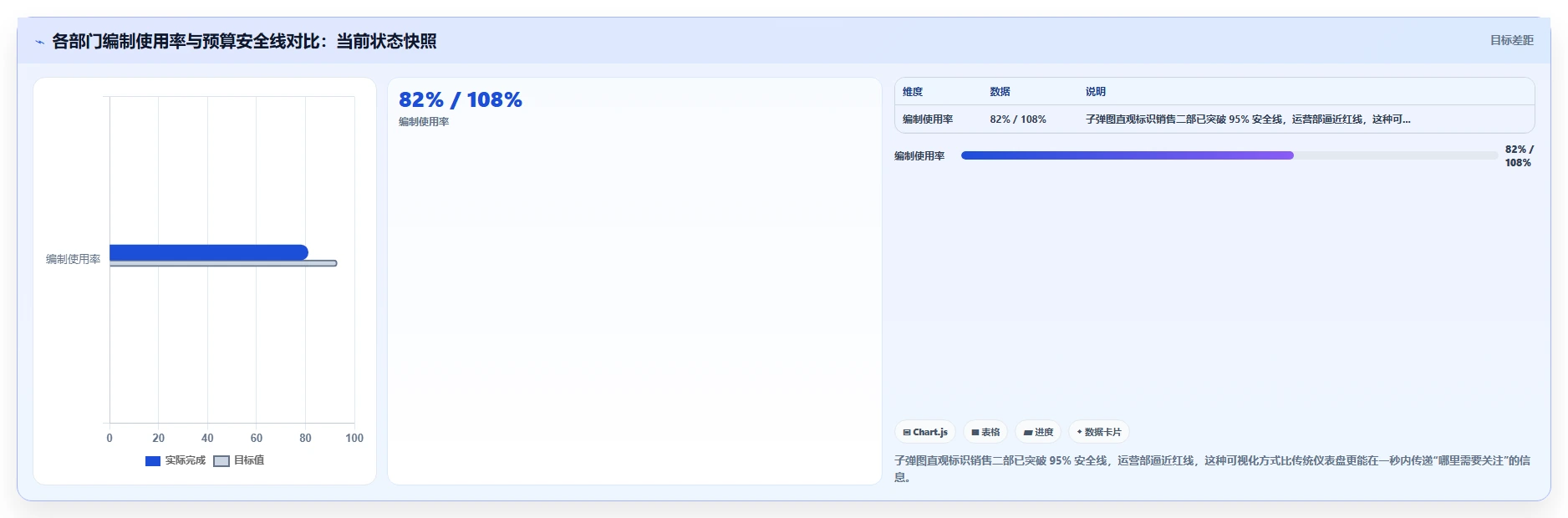Click the 编制使用率 y-axis label in the chart
1568x518 pixels.
[x=73, y=259]
